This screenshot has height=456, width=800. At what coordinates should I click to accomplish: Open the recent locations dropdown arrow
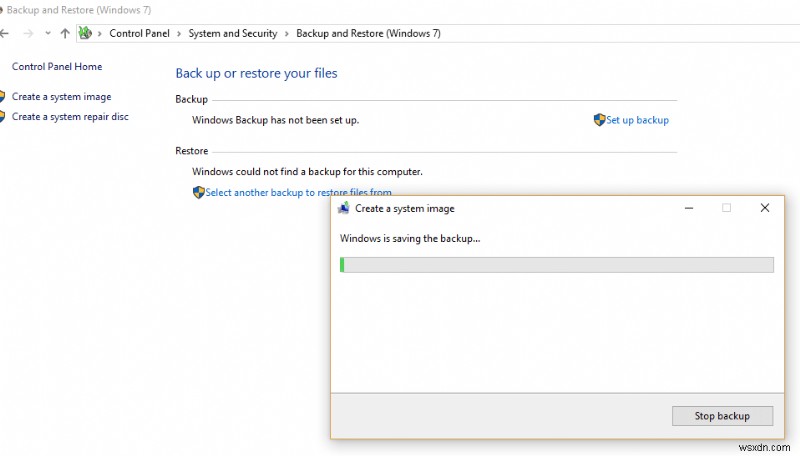46,33
